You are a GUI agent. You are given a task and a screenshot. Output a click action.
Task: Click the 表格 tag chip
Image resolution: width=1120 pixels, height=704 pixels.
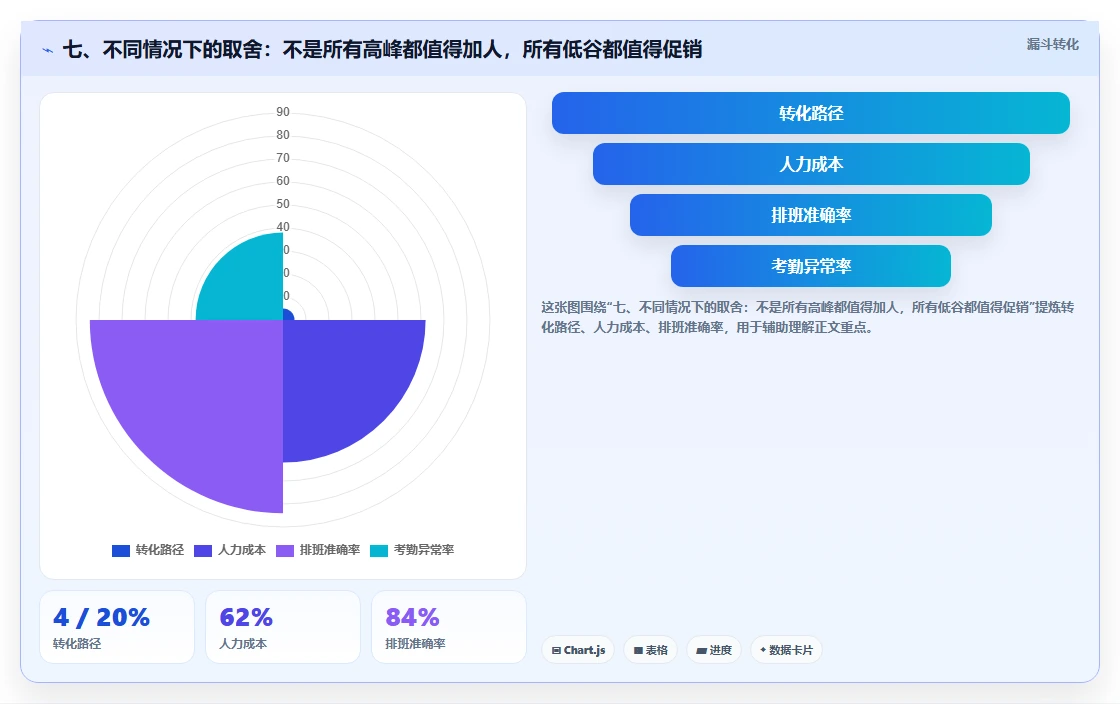pyautogui.click(x=650, y=650)
